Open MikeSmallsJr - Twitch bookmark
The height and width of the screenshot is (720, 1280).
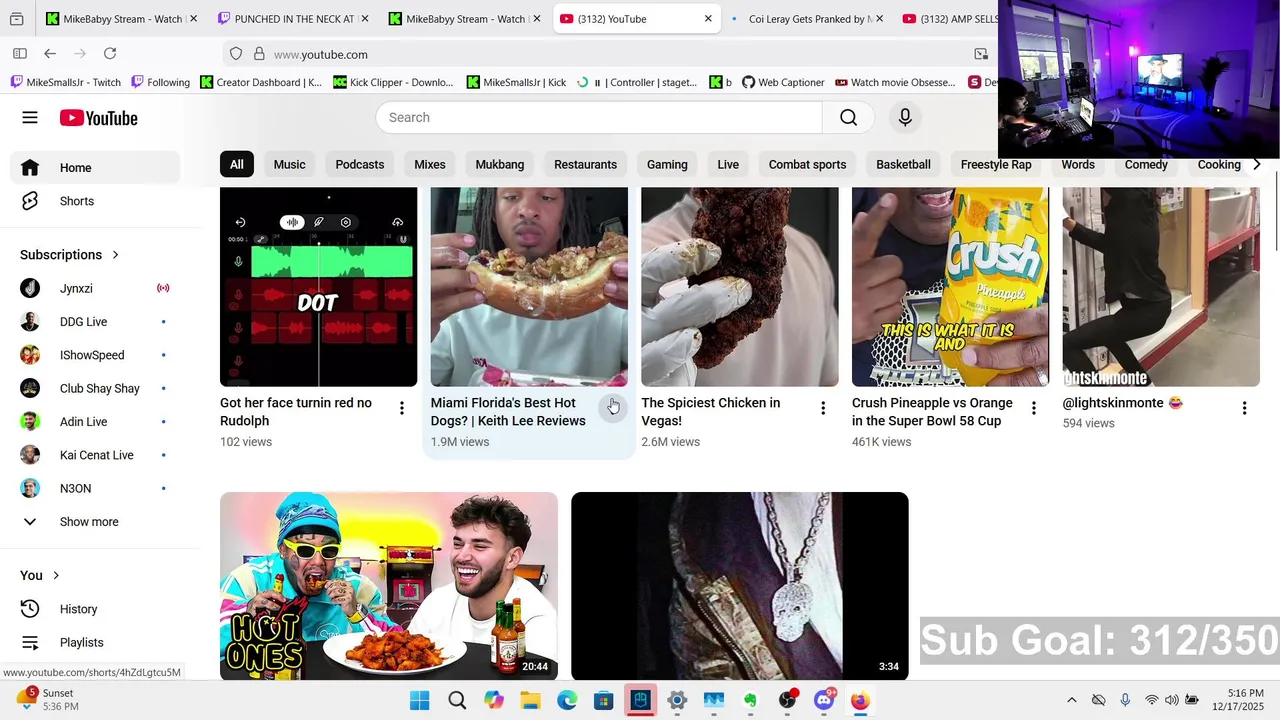pos(66,82)
